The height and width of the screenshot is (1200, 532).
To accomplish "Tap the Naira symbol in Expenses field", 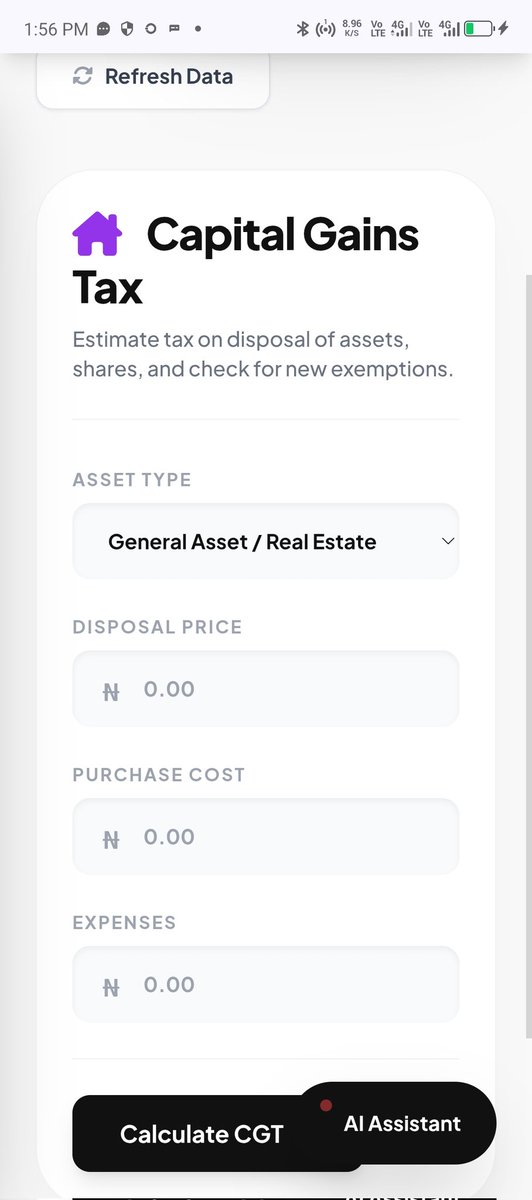I will click(111, 986).
